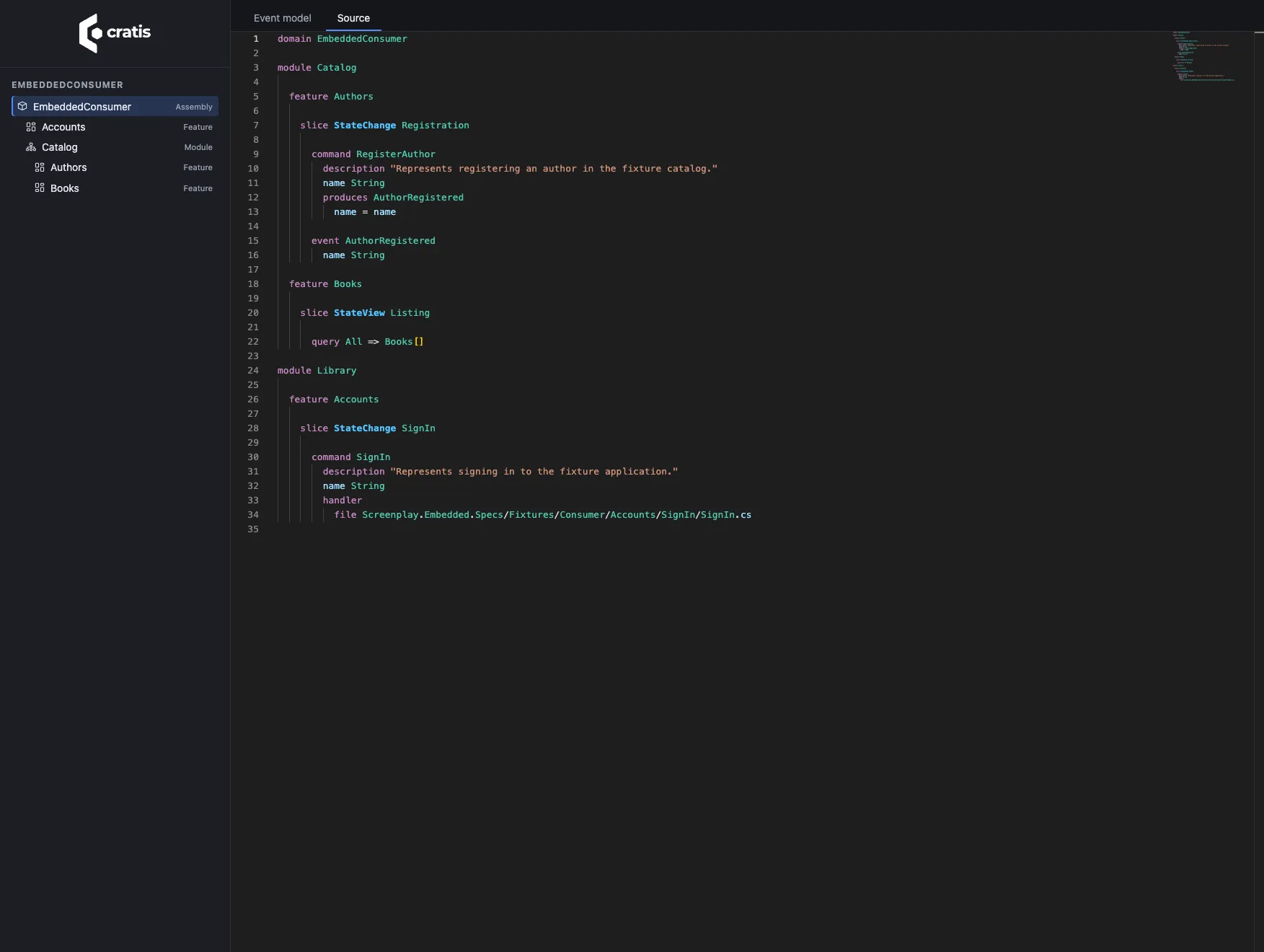Click 'handler' keyword on line 33

pos(342,501)
